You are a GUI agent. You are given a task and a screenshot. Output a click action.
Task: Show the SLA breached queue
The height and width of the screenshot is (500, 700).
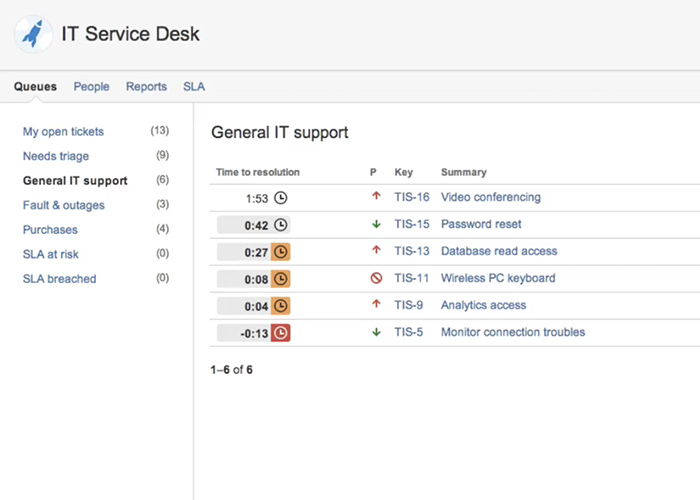[60, 279]
